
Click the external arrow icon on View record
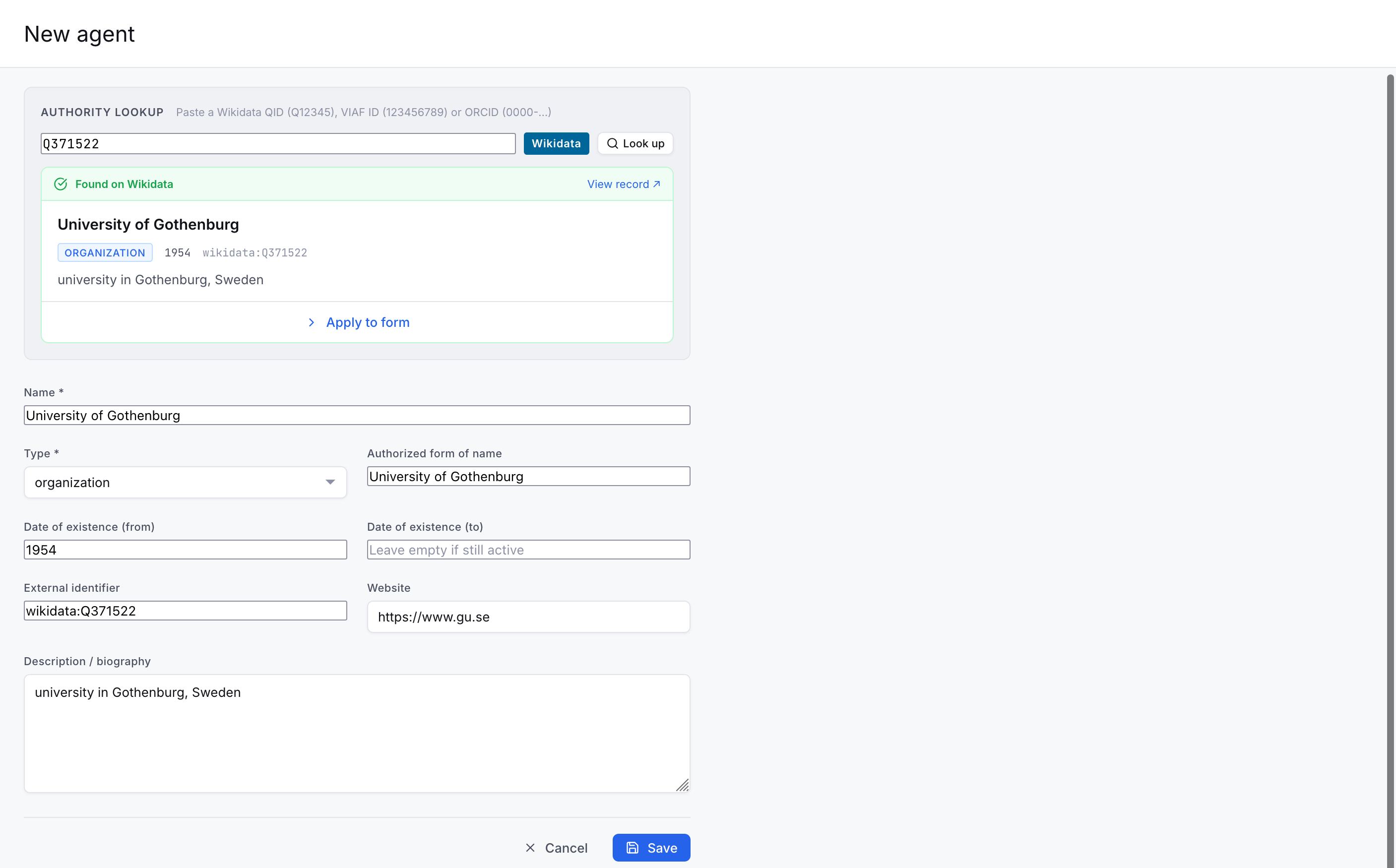tap(657, 185)
